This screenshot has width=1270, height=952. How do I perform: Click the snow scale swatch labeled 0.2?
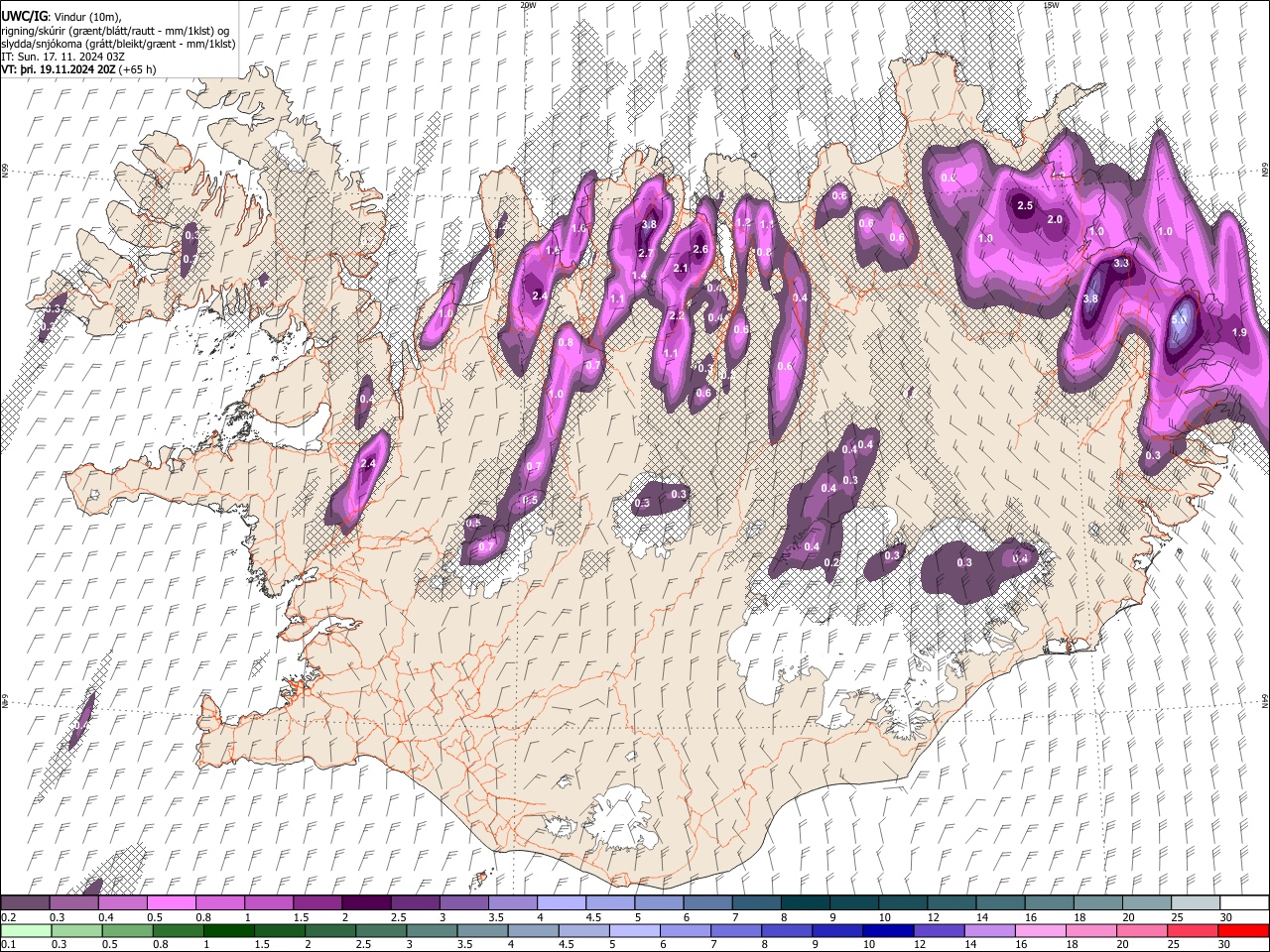pos(25,902)
